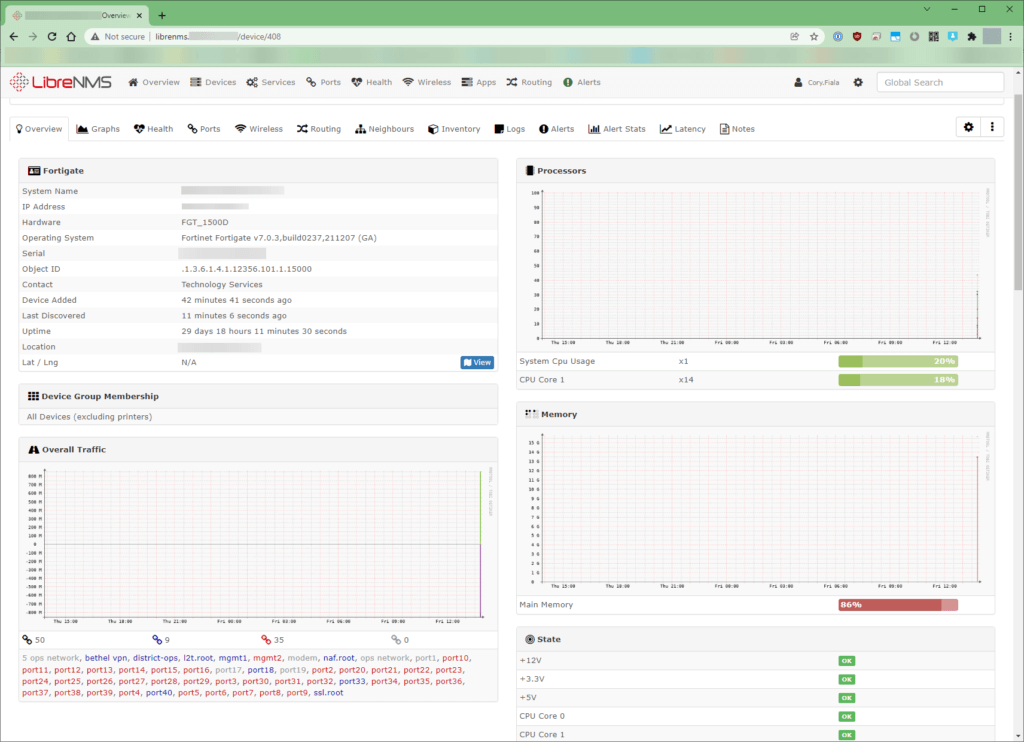
Task: Click the global settings gear in navbar
Action: pyautogui.click(x=858, y=82)
